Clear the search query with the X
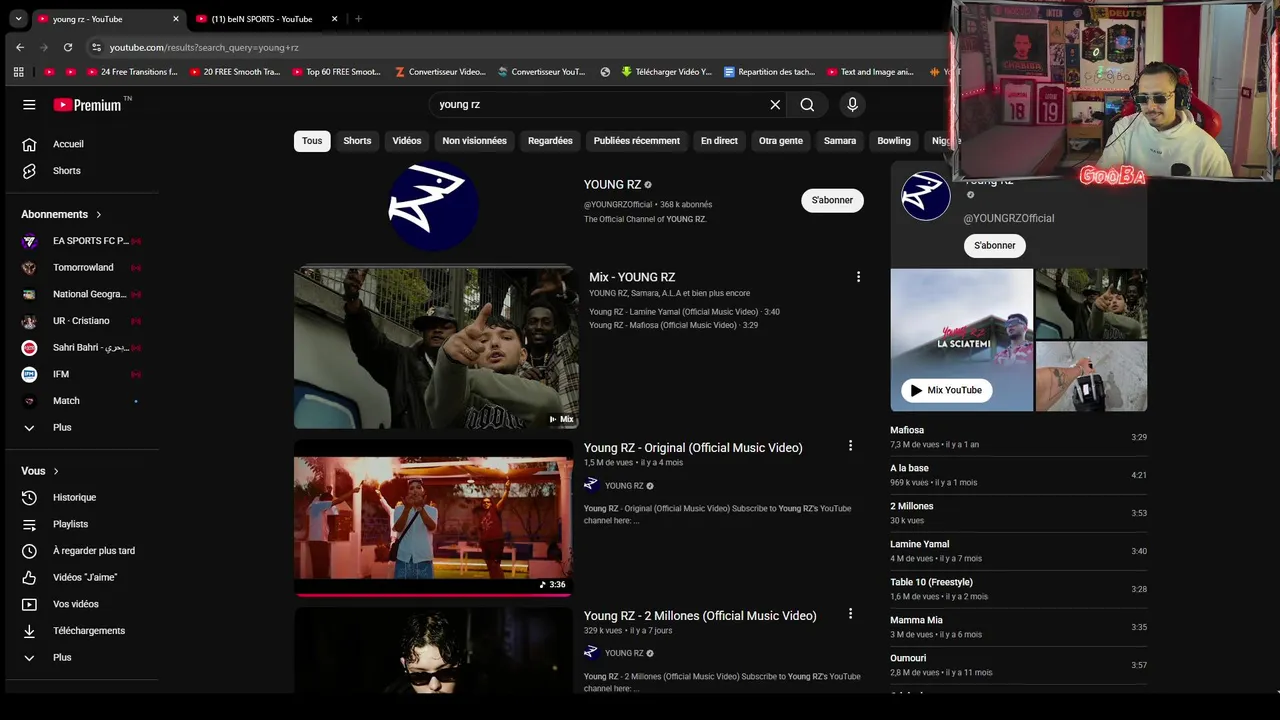The width and height of the screenshot is (1280, 720). tap(775, 104)
